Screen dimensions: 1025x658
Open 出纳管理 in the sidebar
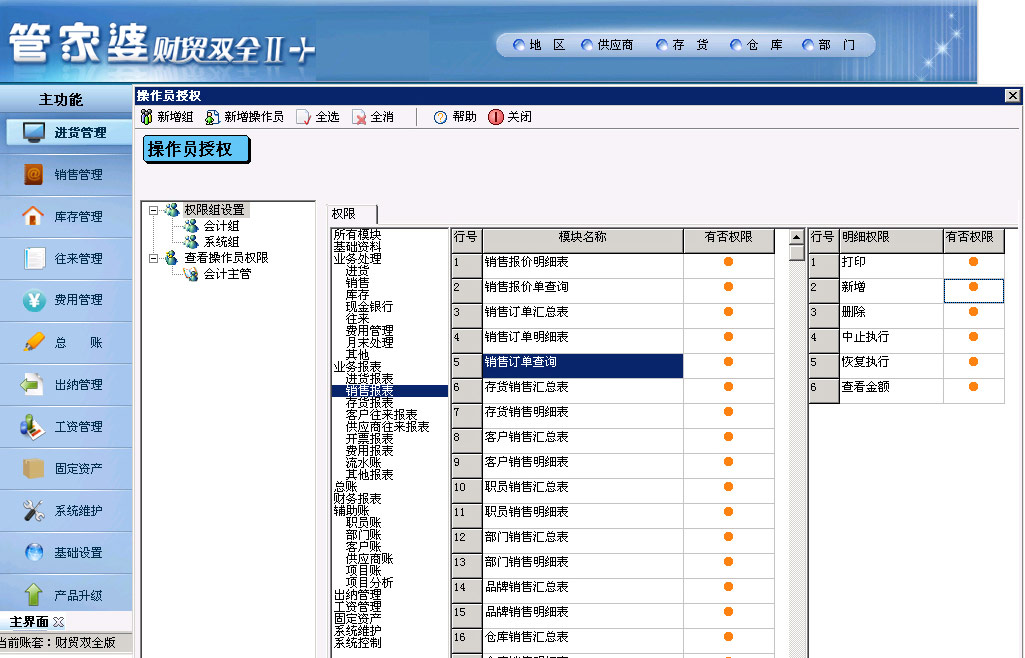(x=66, y=384)
